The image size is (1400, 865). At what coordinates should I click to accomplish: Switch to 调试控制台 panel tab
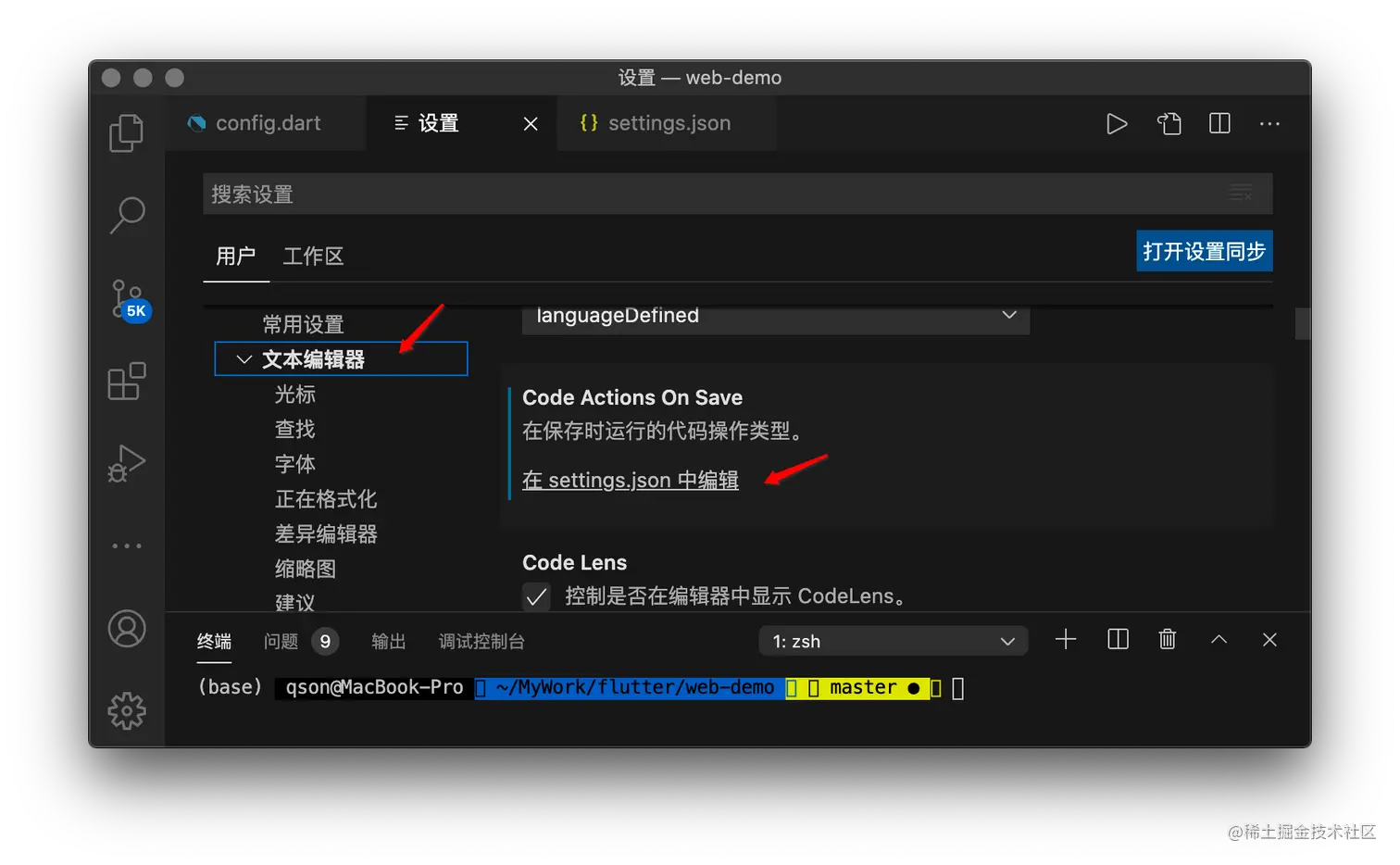click(481, 641)
